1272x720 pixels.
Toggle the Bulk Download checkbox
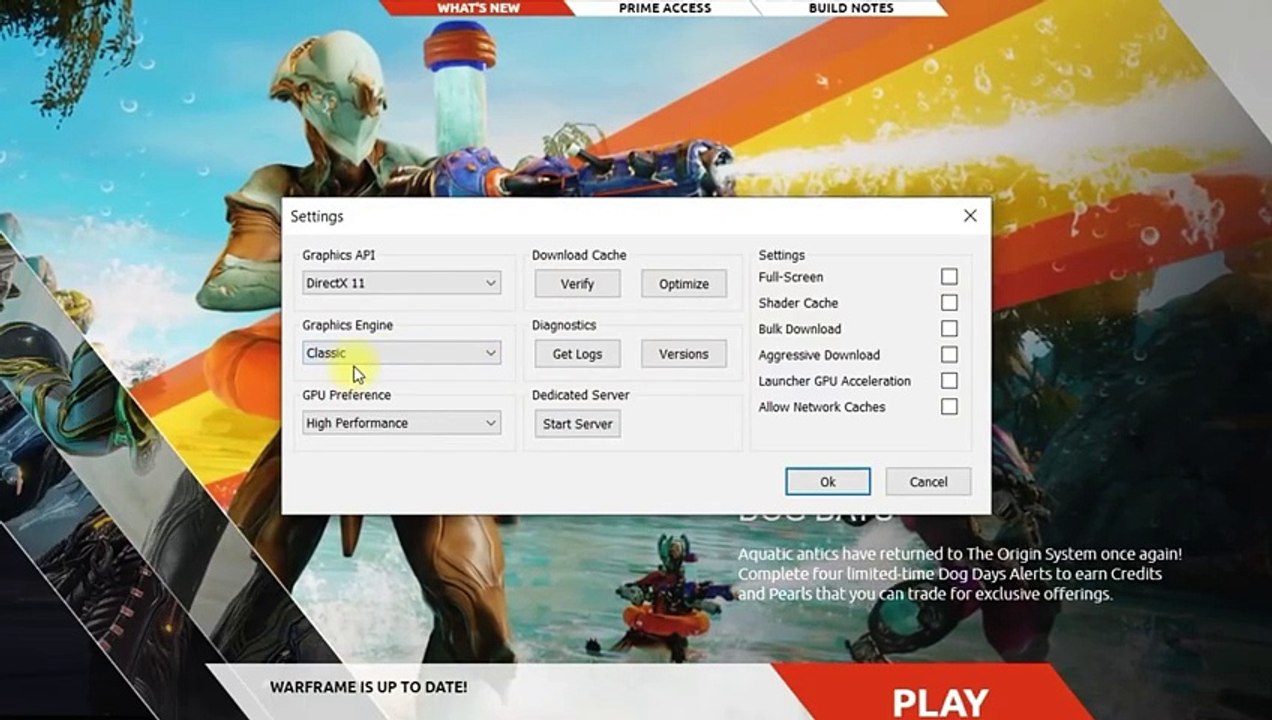click(949, 329)
